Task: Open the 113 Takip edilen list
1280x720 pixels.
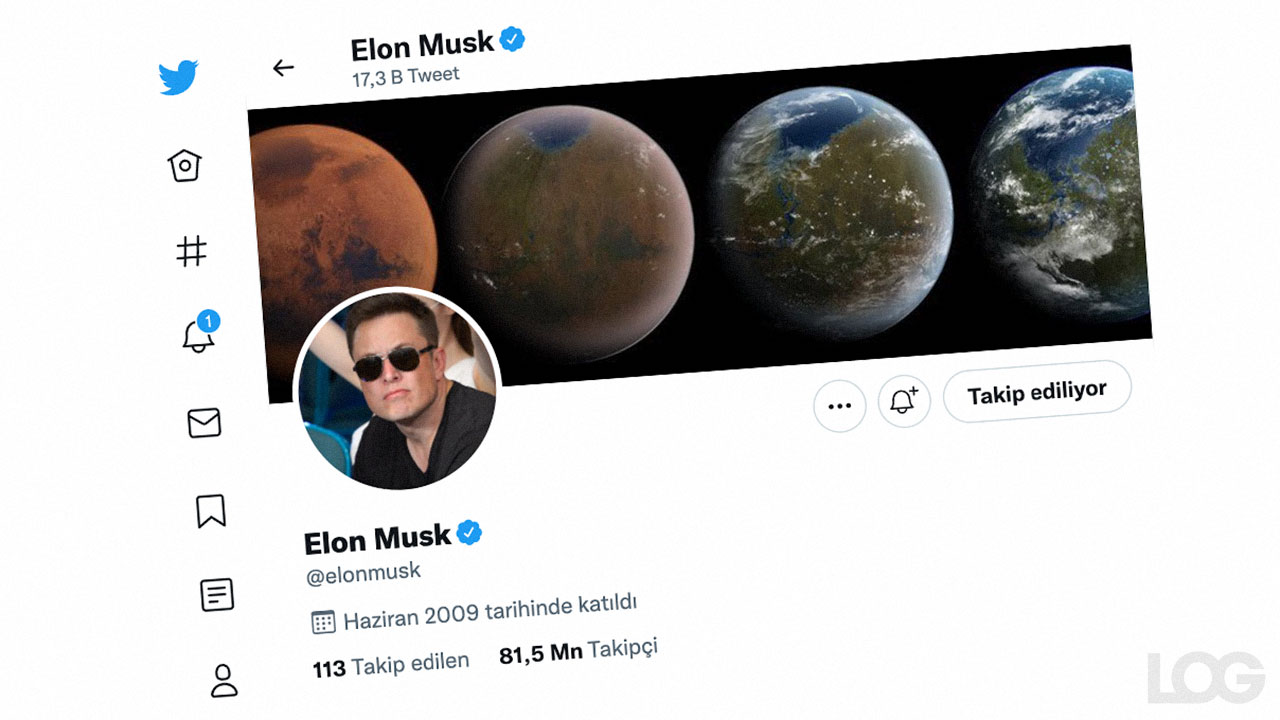Action: (391, 664)
